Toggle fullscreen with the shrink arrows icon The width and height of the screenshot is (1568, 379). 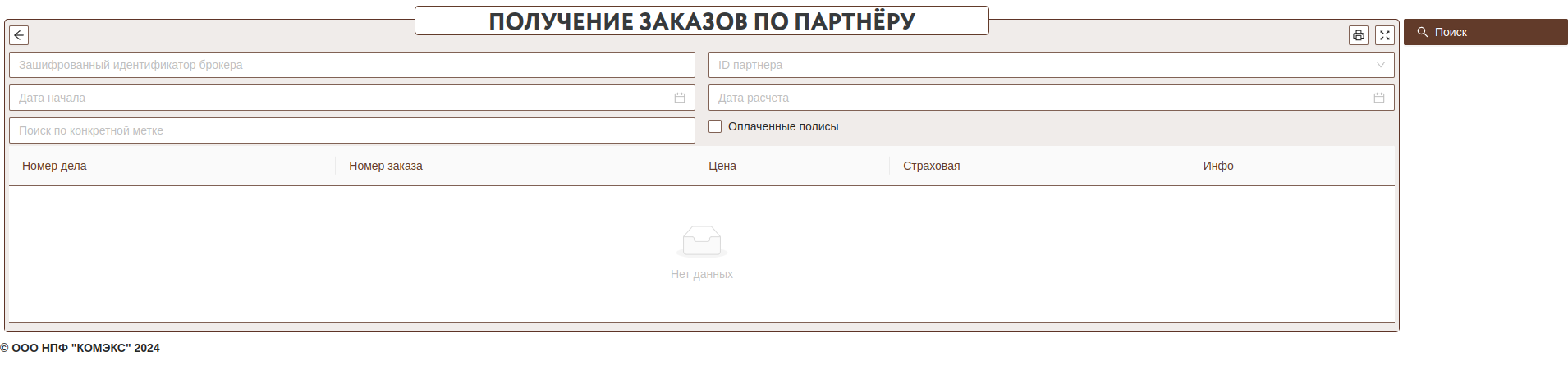1385,35
